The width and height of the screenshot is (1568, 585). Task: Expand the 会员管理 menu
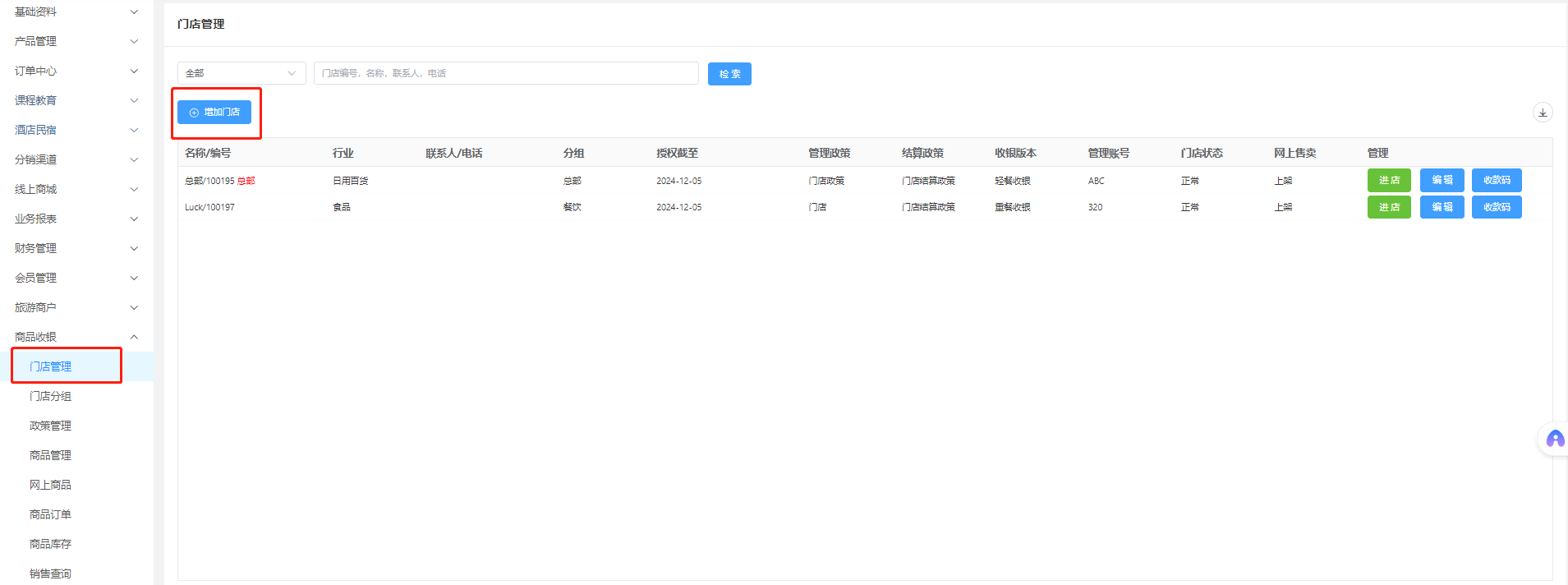(x=76, y=278)
